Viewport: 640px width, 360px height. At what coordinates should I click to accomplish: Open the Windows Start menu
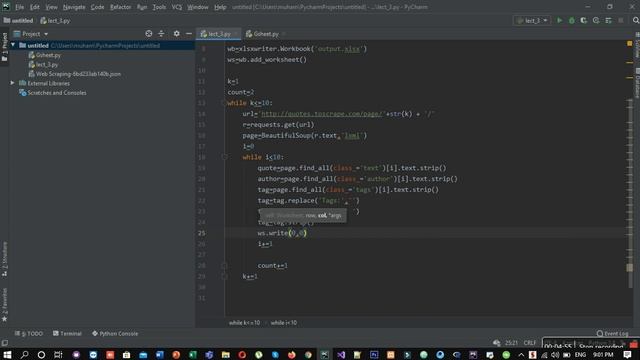point(7,355)
